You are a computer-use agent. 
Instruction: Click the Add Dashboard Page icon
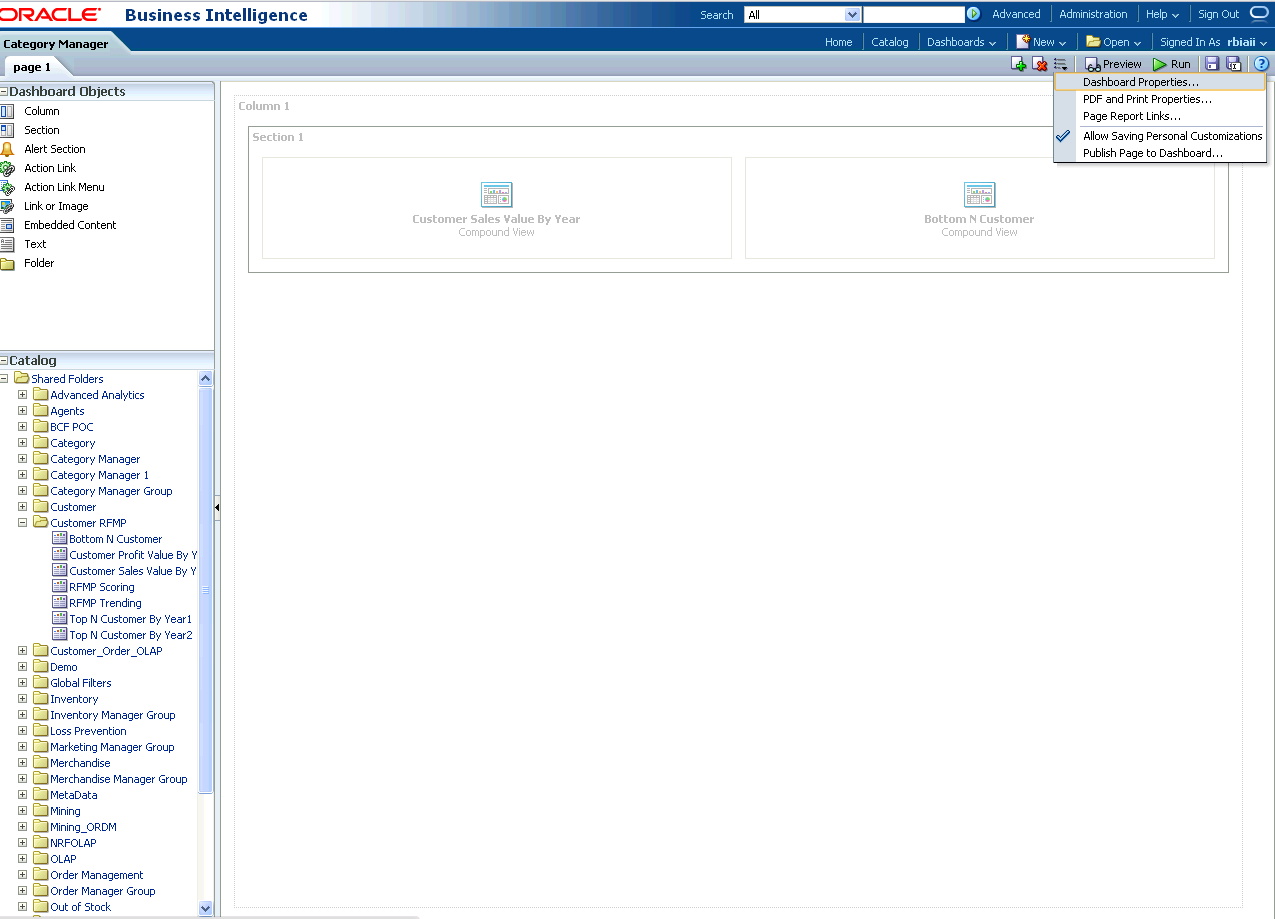[x=1018, y=64]
